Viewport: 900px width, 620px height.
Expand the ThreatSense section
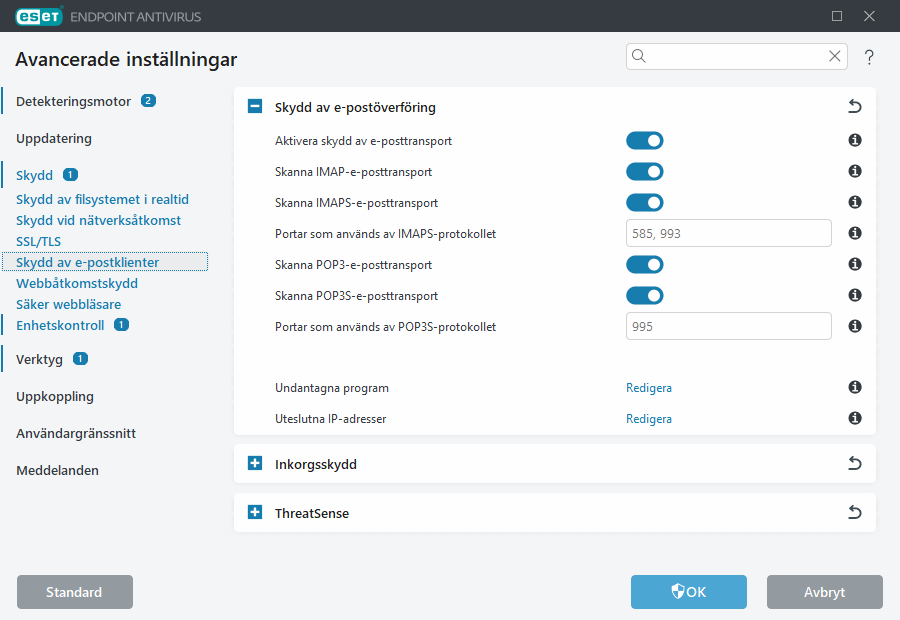pos(254,512)
